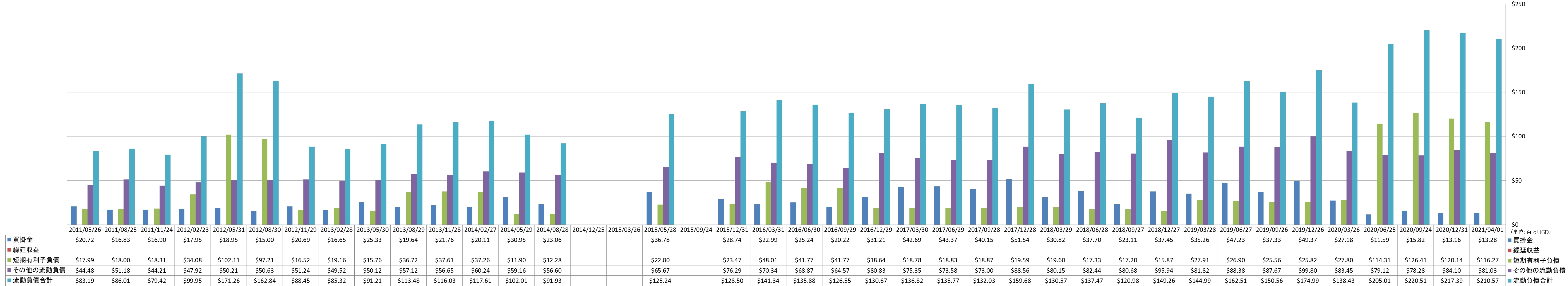
Task: Select the $162.84 cell in the table
Action: (265, 280)
